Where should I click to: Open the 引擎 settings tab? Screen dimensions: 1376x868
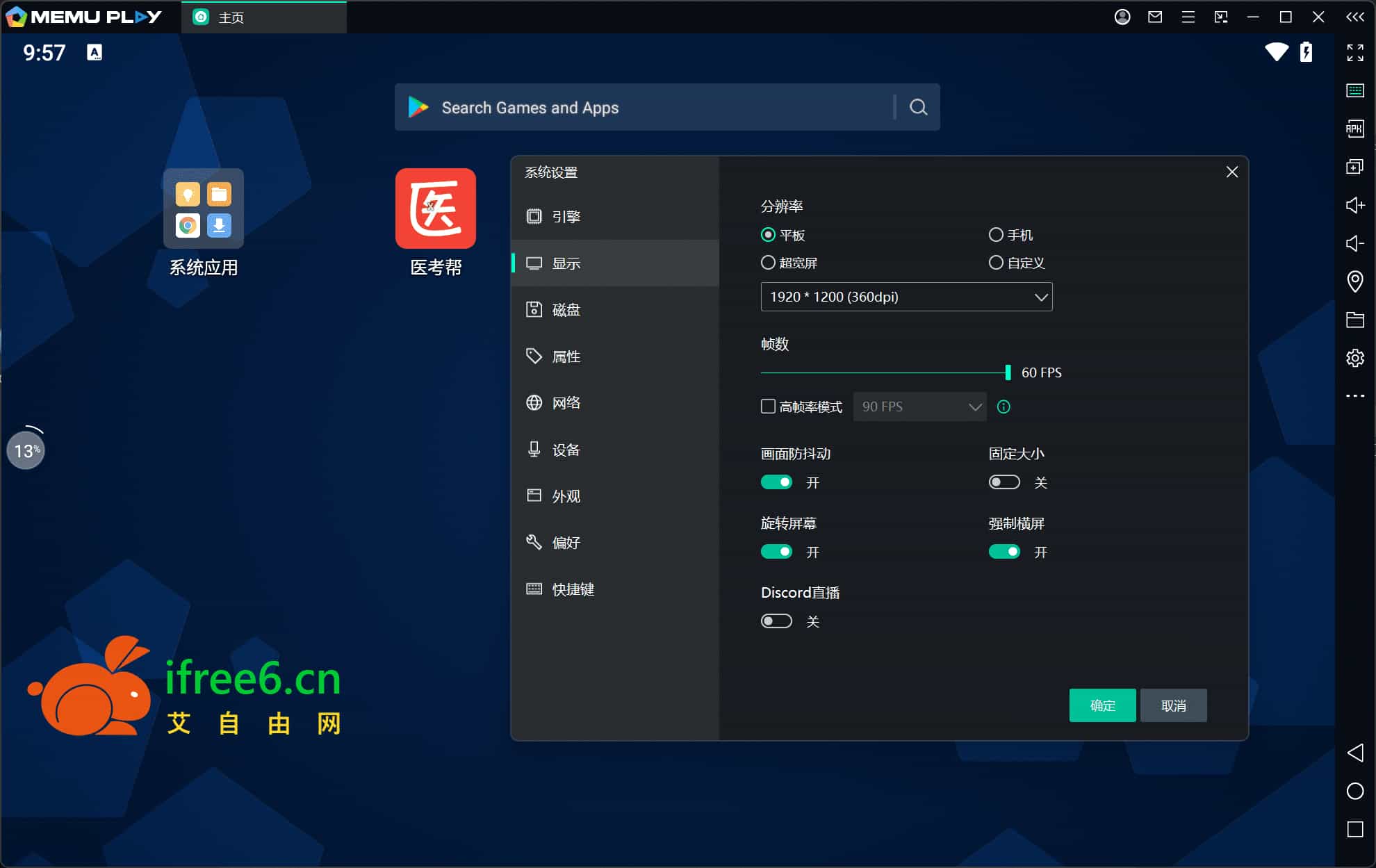point(566,217)
